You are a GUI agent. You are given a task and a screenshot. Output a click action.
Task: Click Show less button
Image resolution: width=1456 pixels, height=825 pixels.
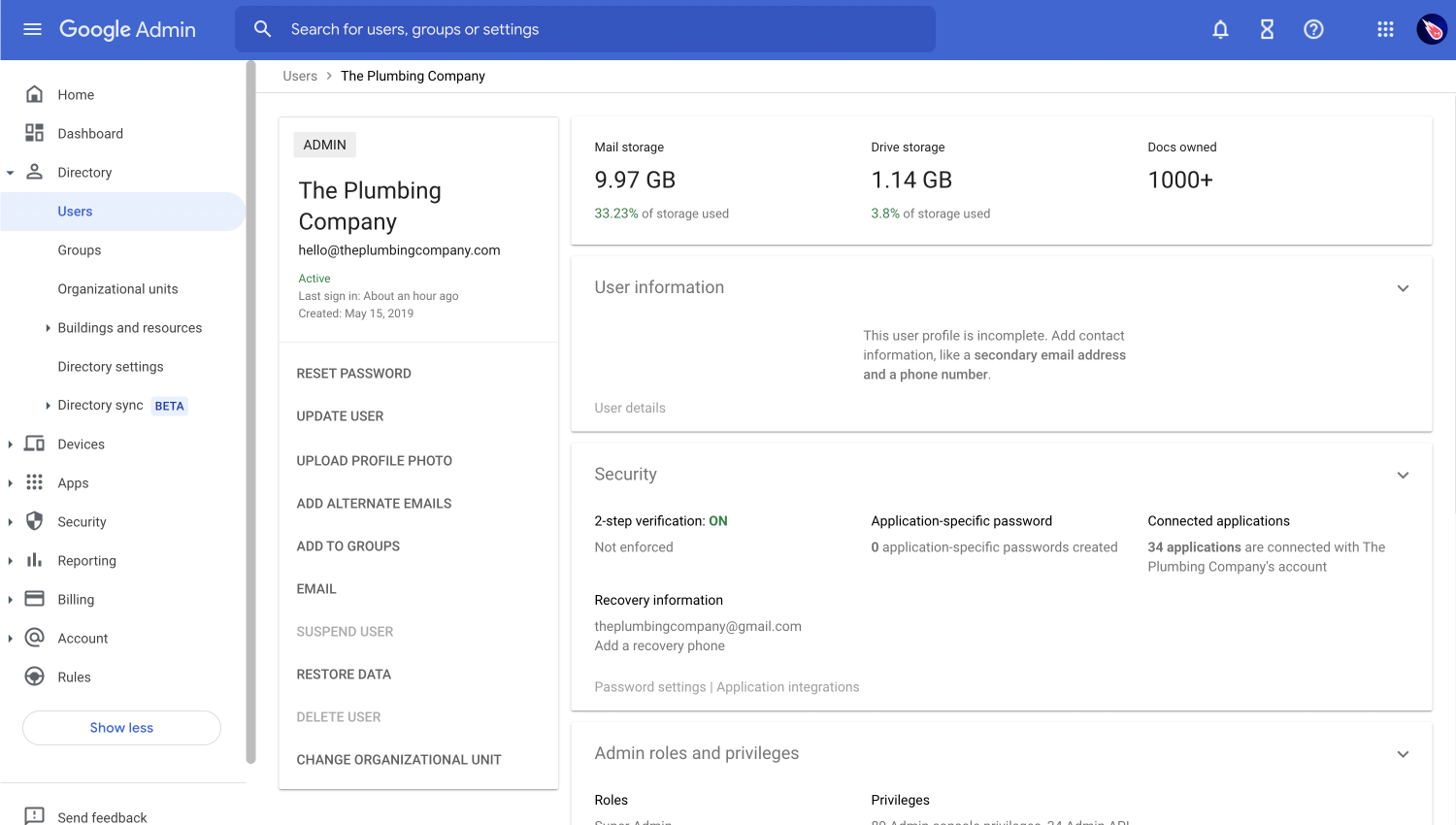coord(121,728)
